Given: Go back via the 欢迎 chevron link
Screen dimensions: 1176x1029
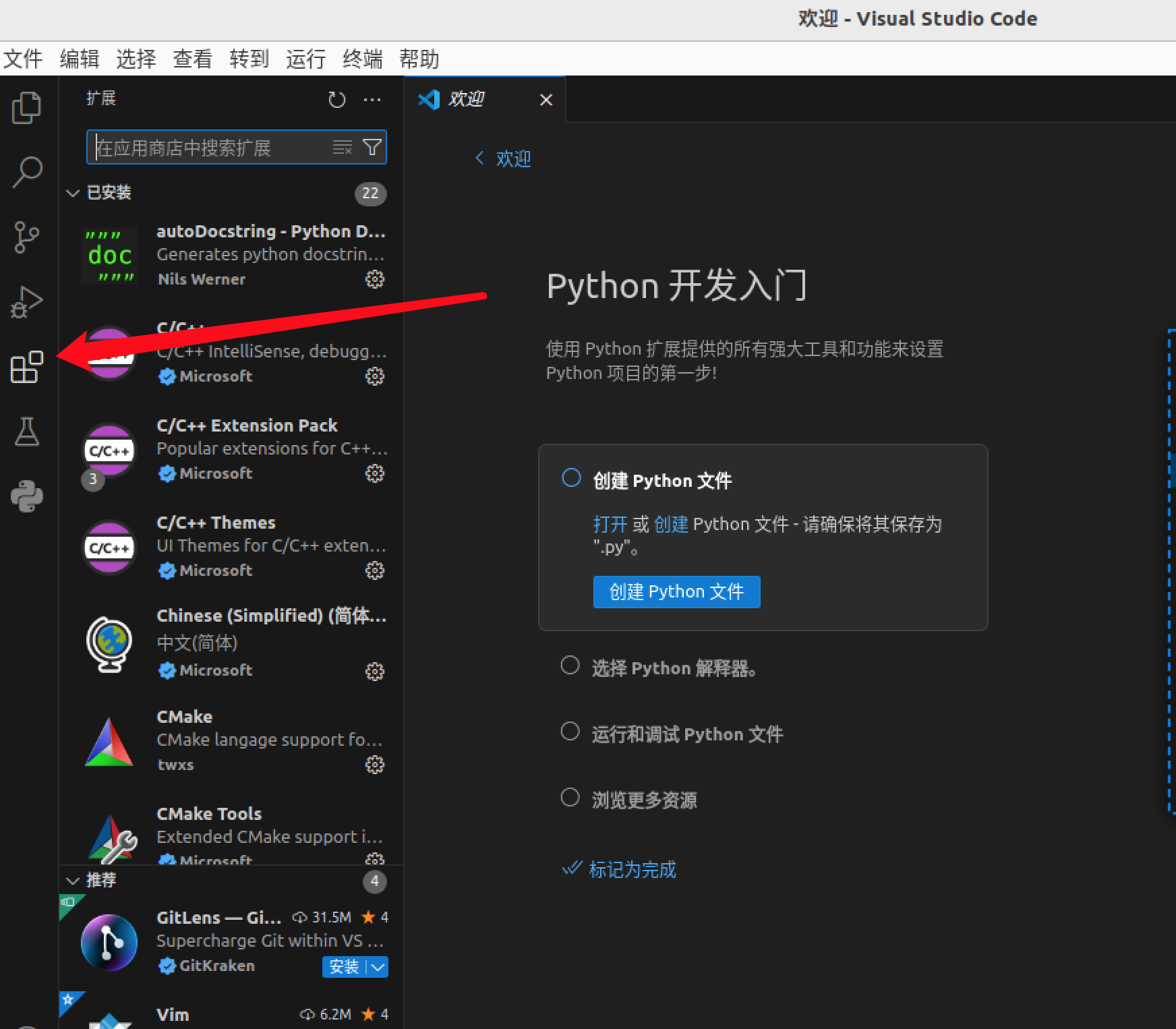Looking at the screenshot, I should [x=503, y=158].
